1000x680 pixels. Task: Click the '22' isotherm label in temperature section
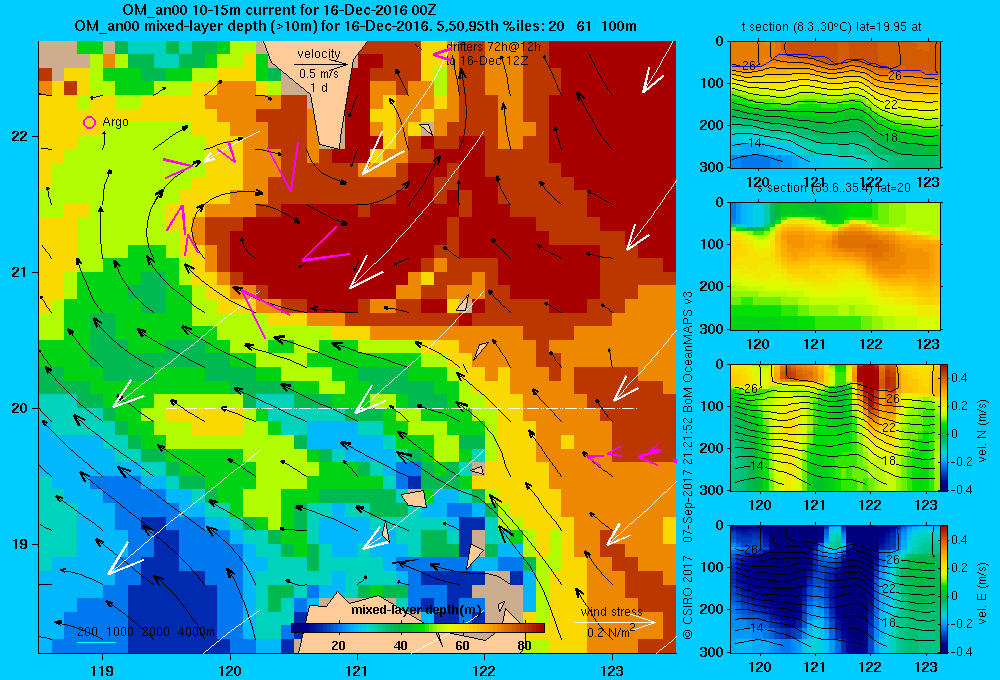point(891,105)
